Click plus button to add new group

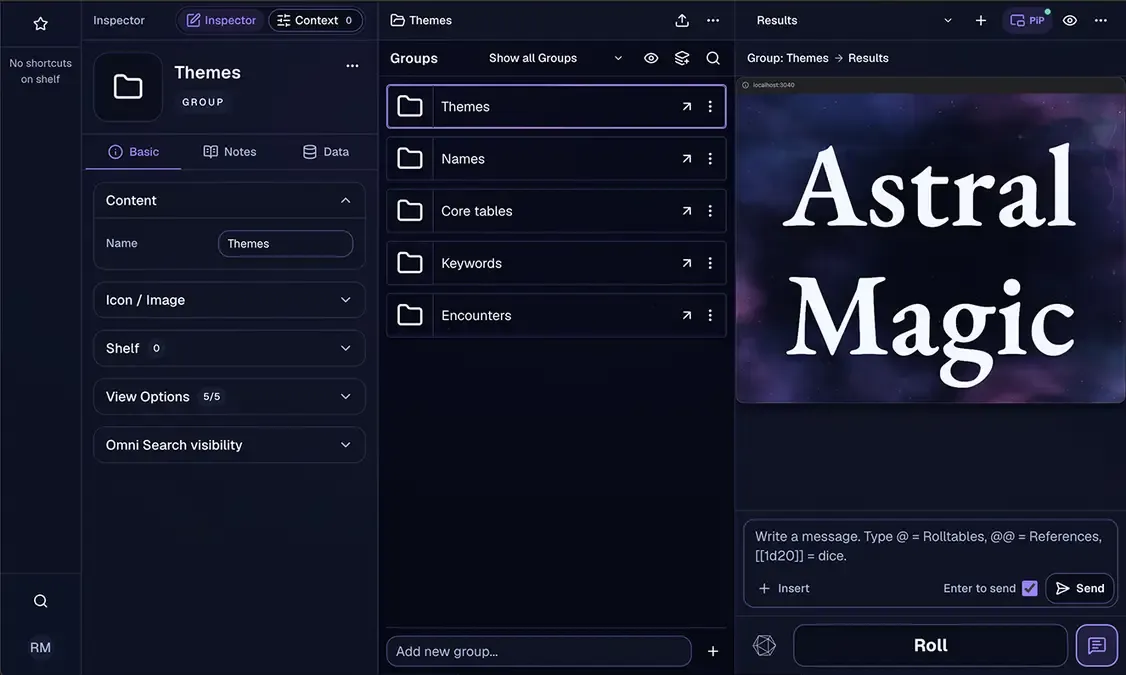tap(712, 651)
